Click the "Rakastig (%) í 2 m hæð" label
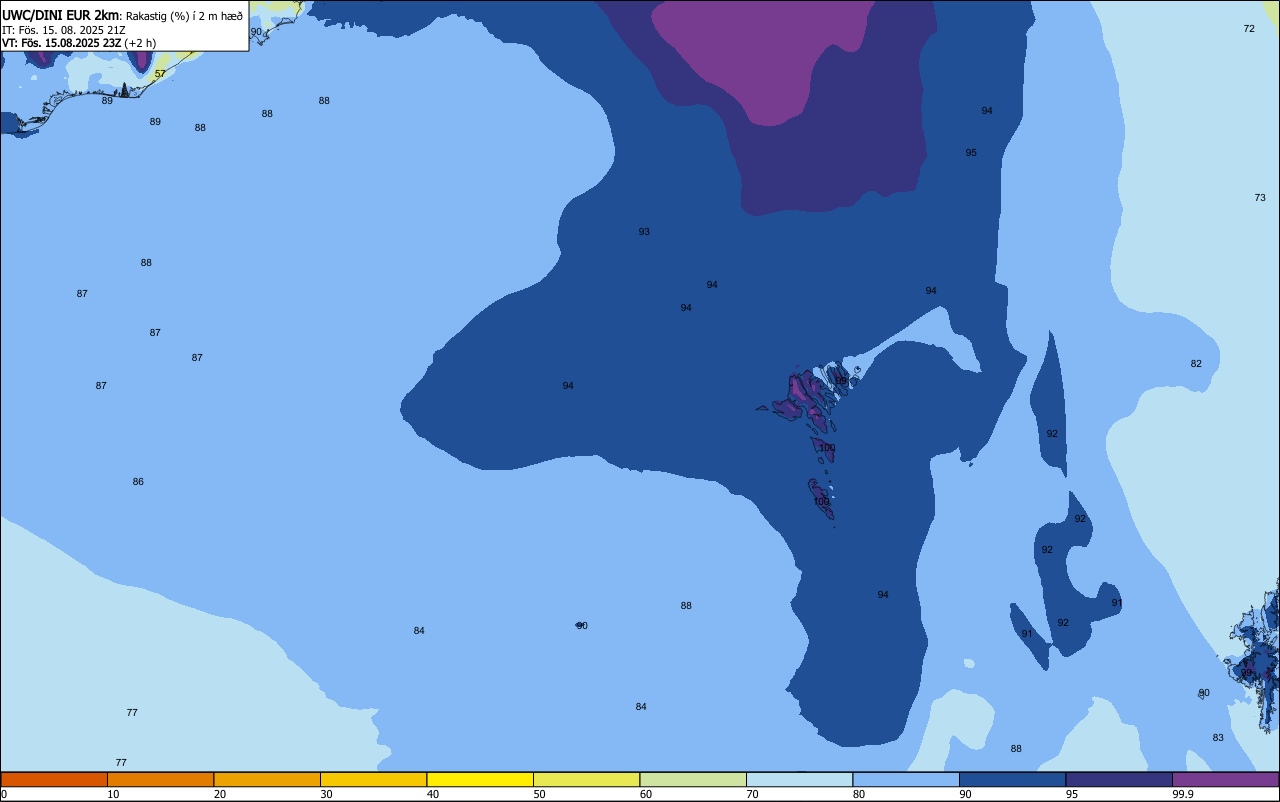 pyautogui.click(x=184, y=16)
